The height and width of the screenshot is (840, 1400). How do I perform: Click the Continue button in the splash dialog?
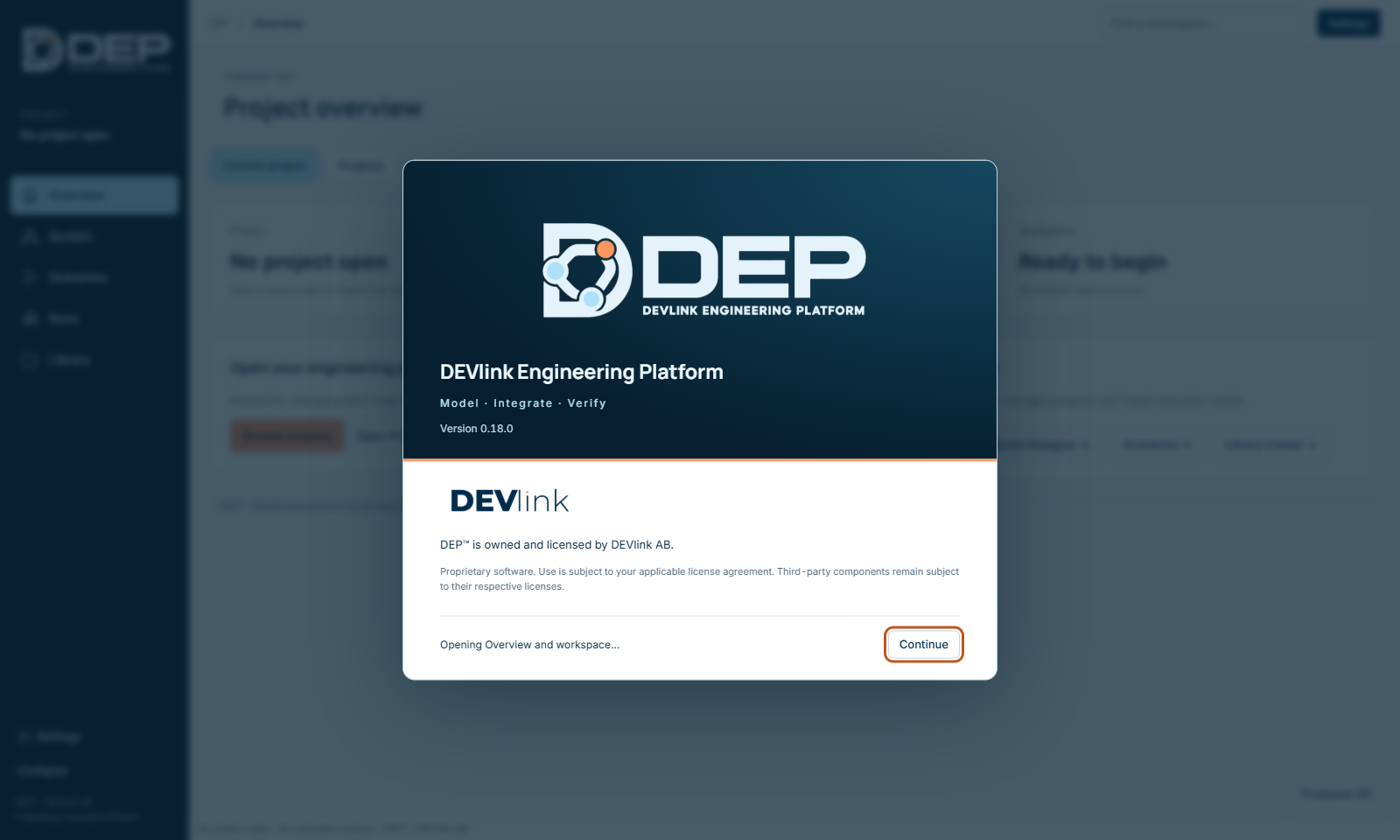923,645
